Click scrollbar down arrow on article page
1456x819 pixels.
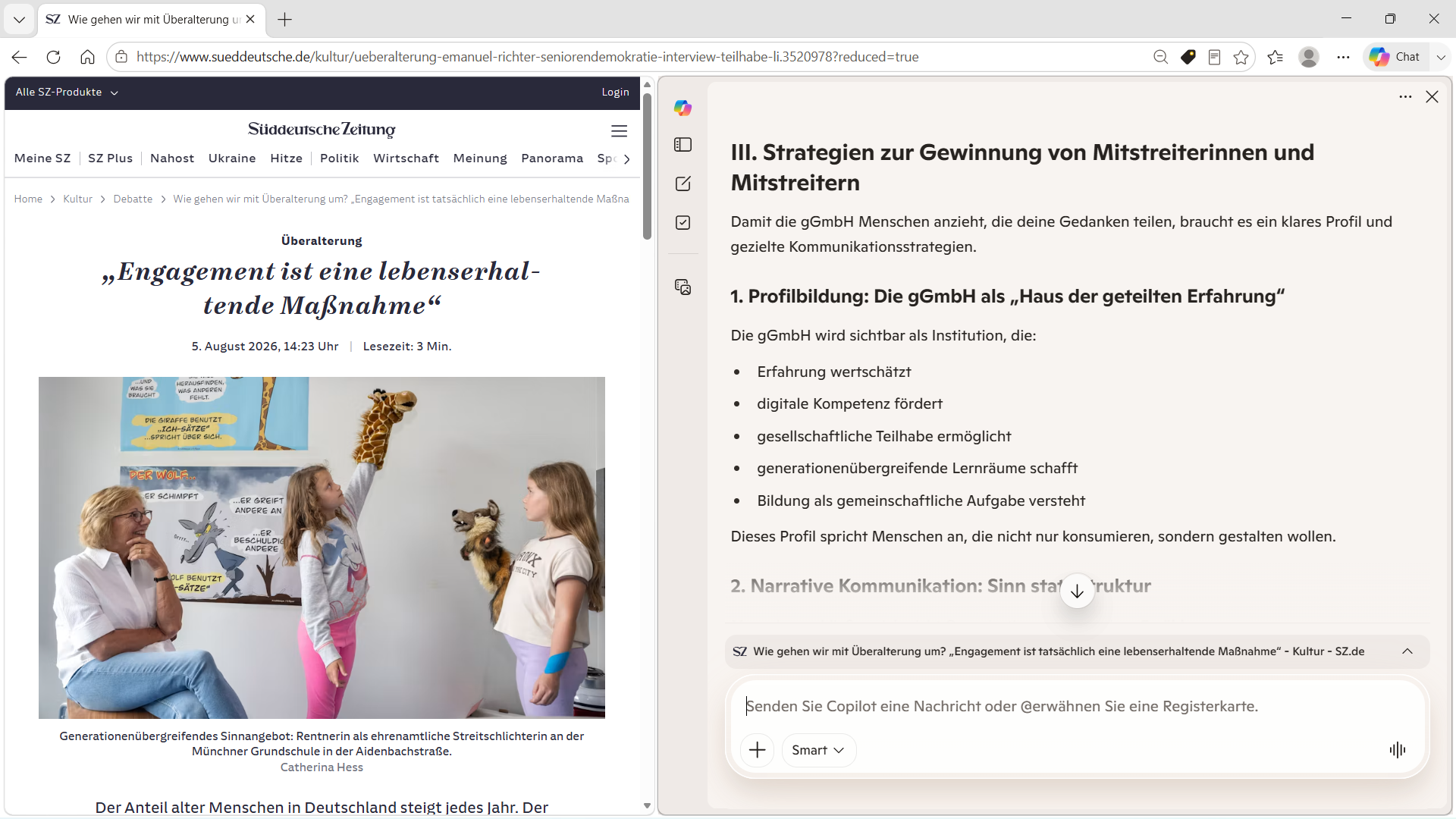coord(647,805)
